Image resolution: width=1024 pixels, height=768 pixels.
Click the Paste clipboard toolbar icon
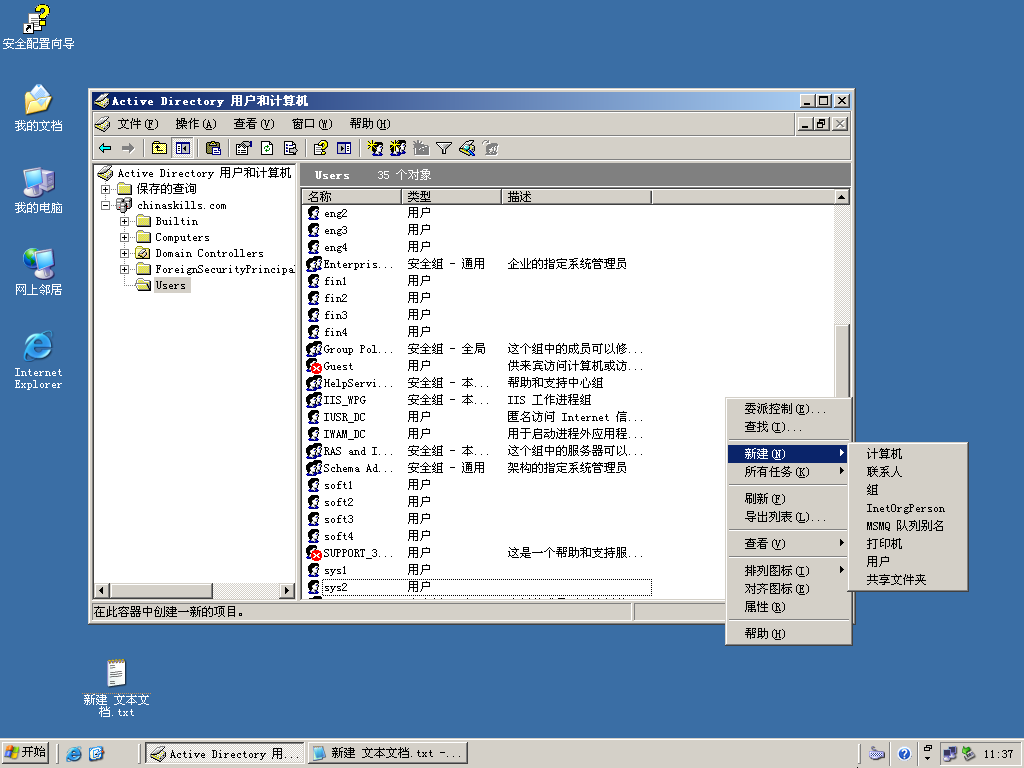[213, 148]
